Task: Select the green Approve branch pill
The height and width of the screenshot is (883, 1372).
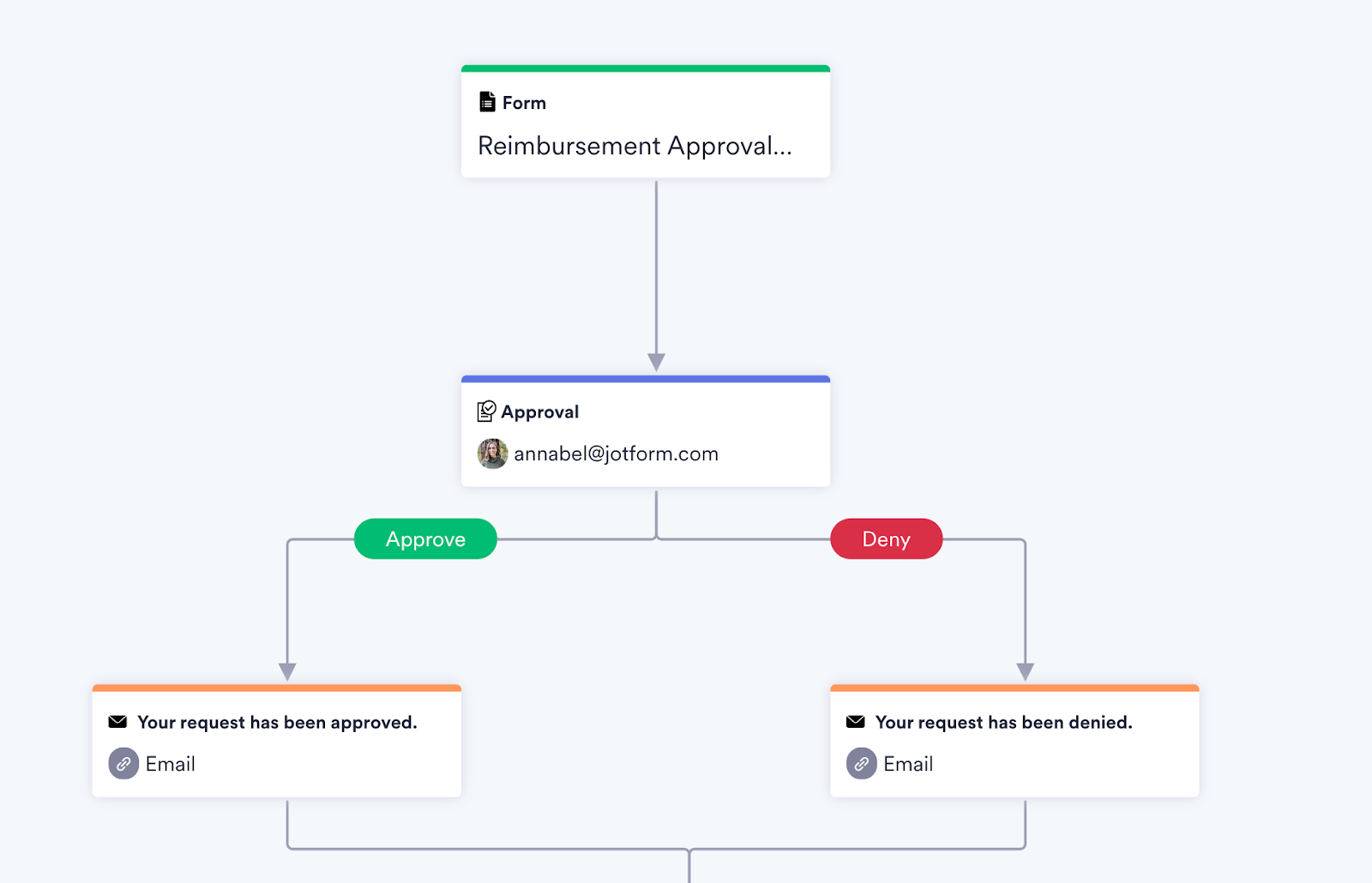Action: (425, 539)
